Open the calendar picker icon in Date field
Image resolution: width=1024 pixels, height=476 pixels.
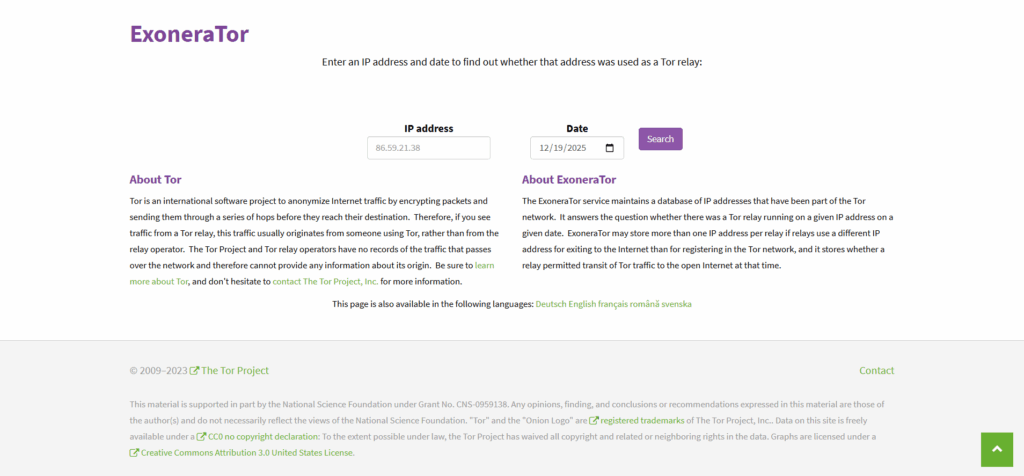[610, 148]
